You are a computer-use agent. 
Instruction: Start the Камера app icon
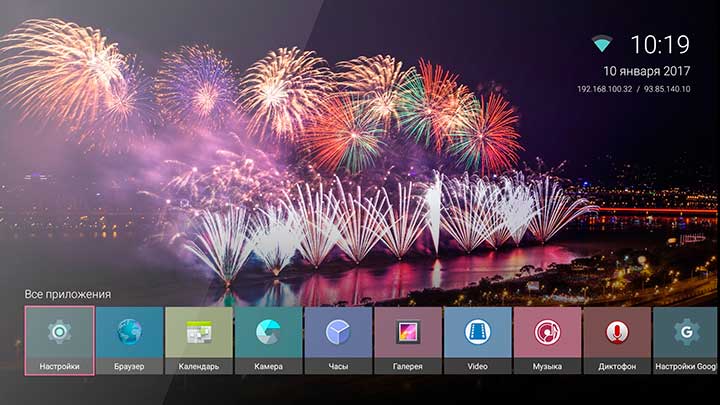tap(268, 333)
